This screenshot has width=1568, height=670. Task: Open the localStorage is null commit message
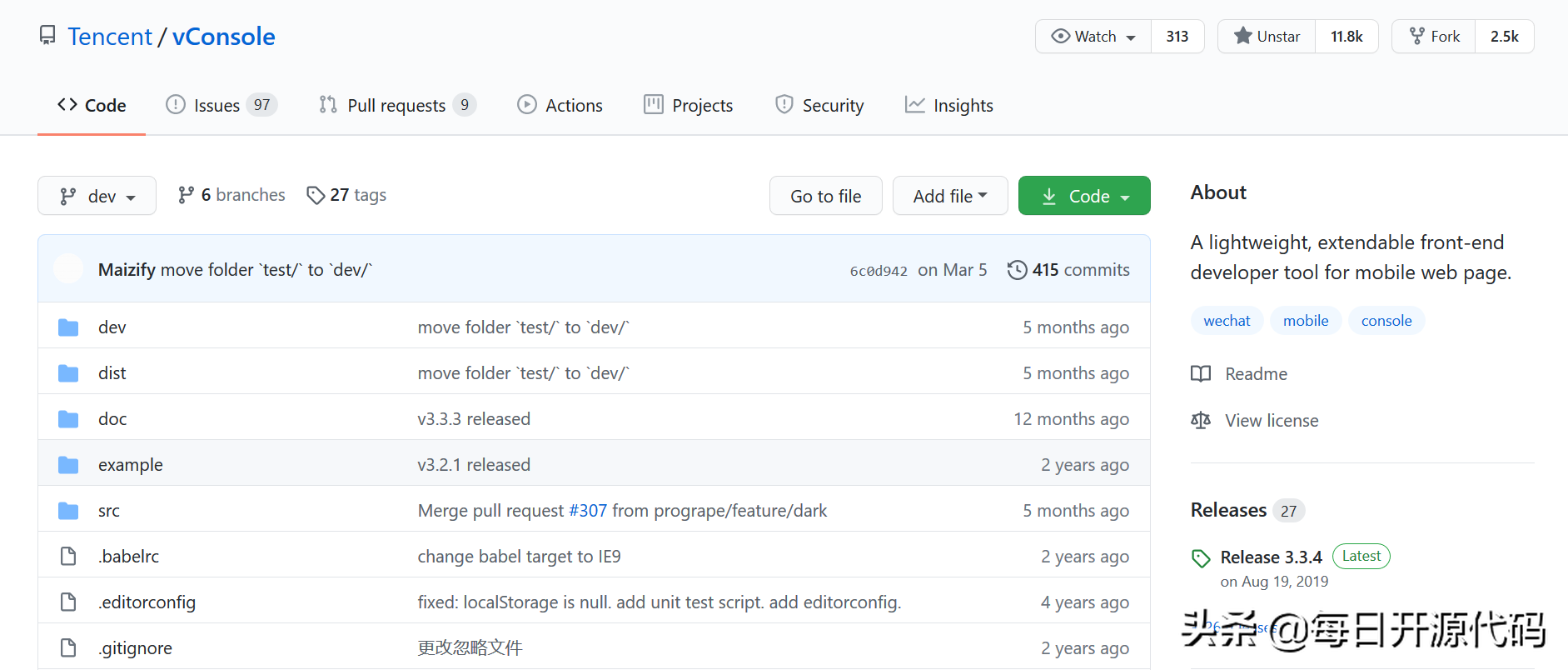click(660, 602)
